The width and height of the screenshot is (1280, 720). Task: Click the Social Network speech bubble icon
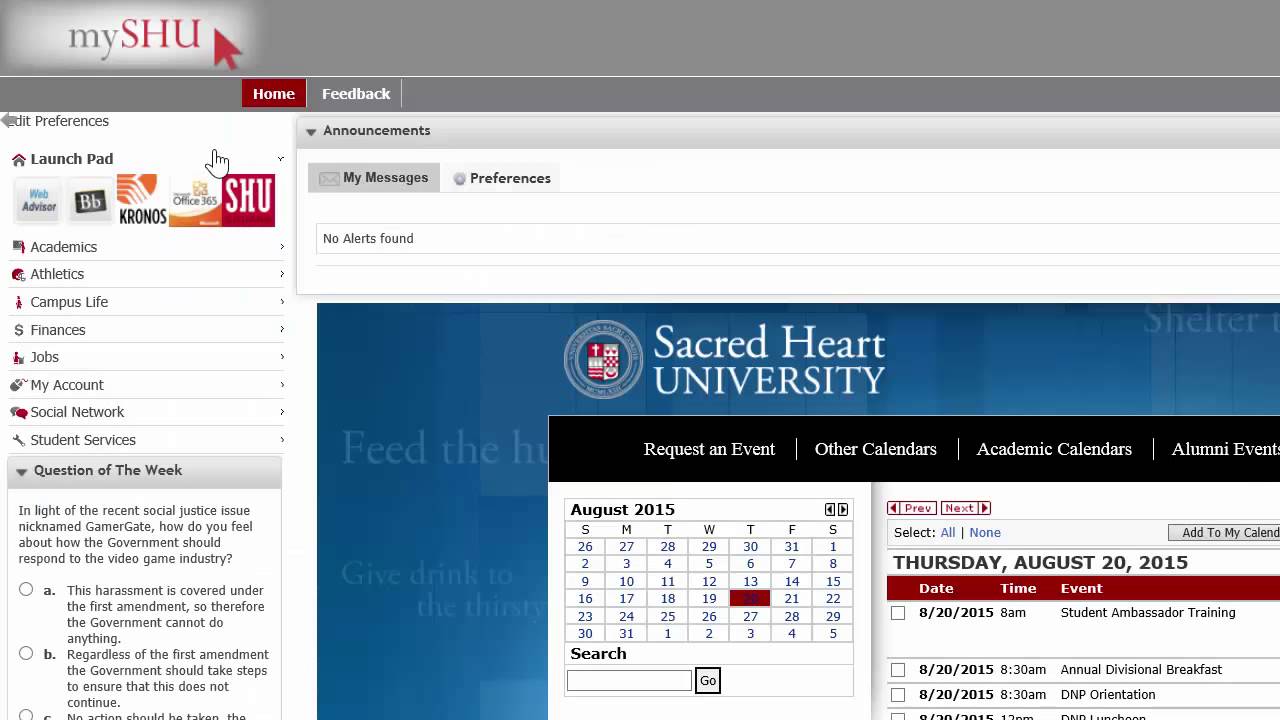click(18, 412)
